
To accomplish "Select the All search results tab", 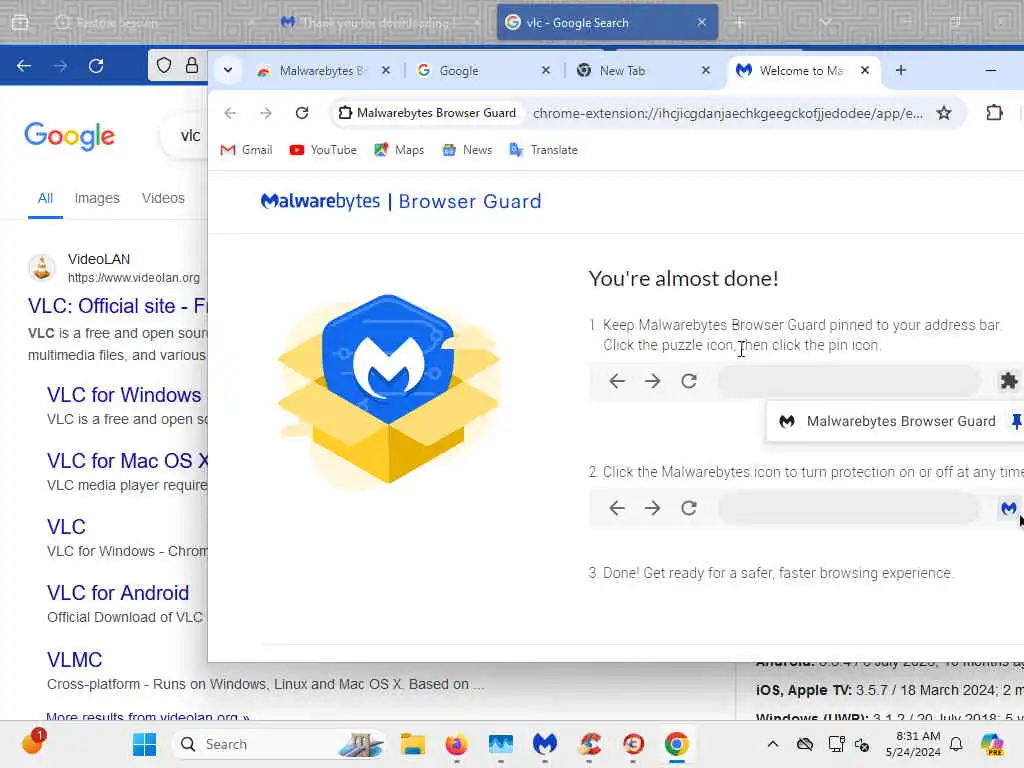I will pyautogui.click(x=45, y=198).
